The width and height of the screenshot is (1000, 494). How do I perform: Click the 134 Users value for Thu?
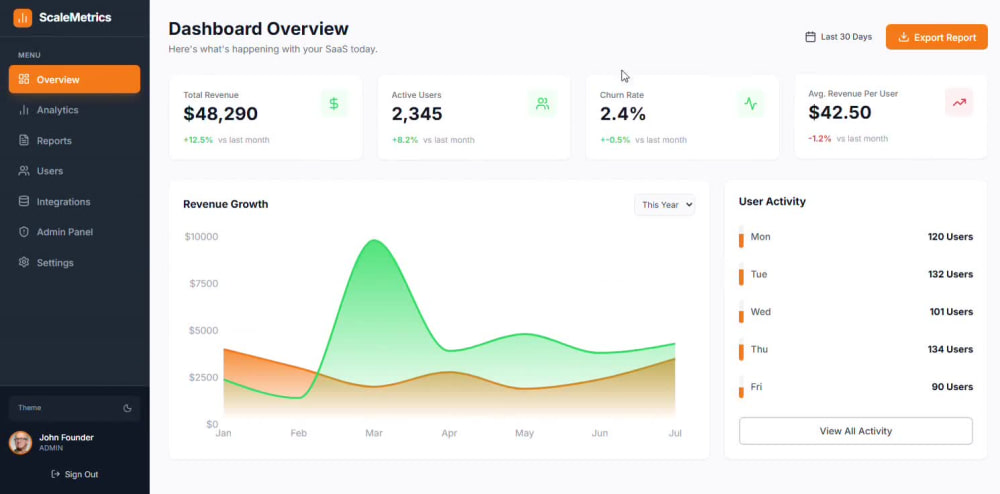coord(950,349)
